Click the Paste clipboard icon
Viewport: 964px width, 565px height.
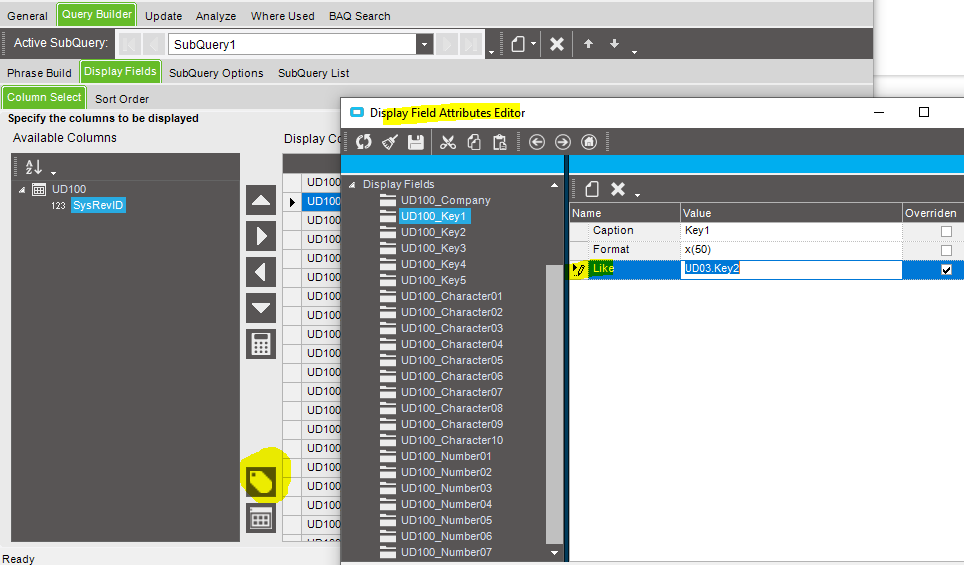click(x=500, y=142)
